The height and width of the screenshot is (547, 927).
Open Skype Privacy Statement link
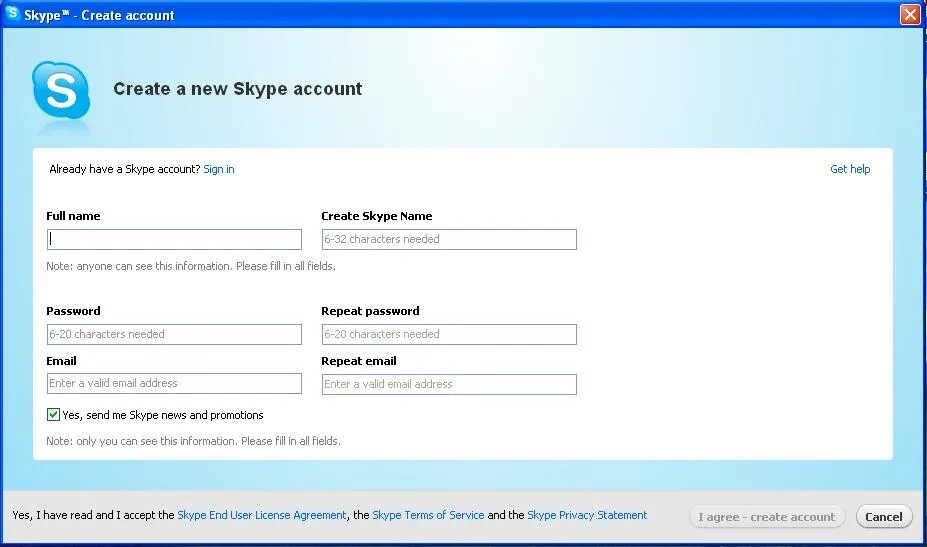(x=587, y=515)
